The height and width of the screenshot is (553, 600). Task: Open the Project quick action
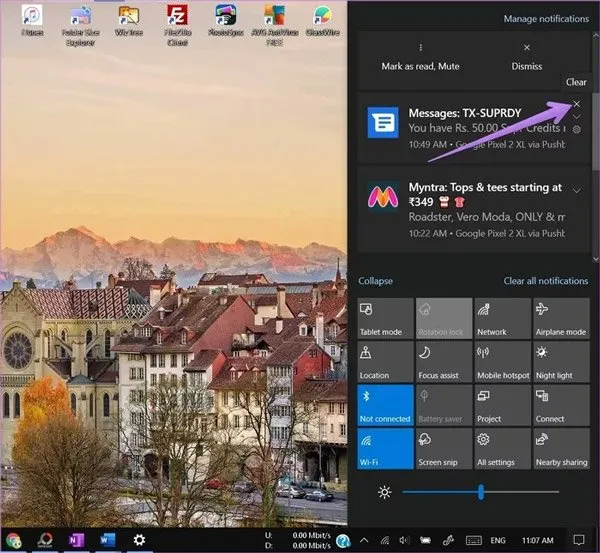point(503,404)
